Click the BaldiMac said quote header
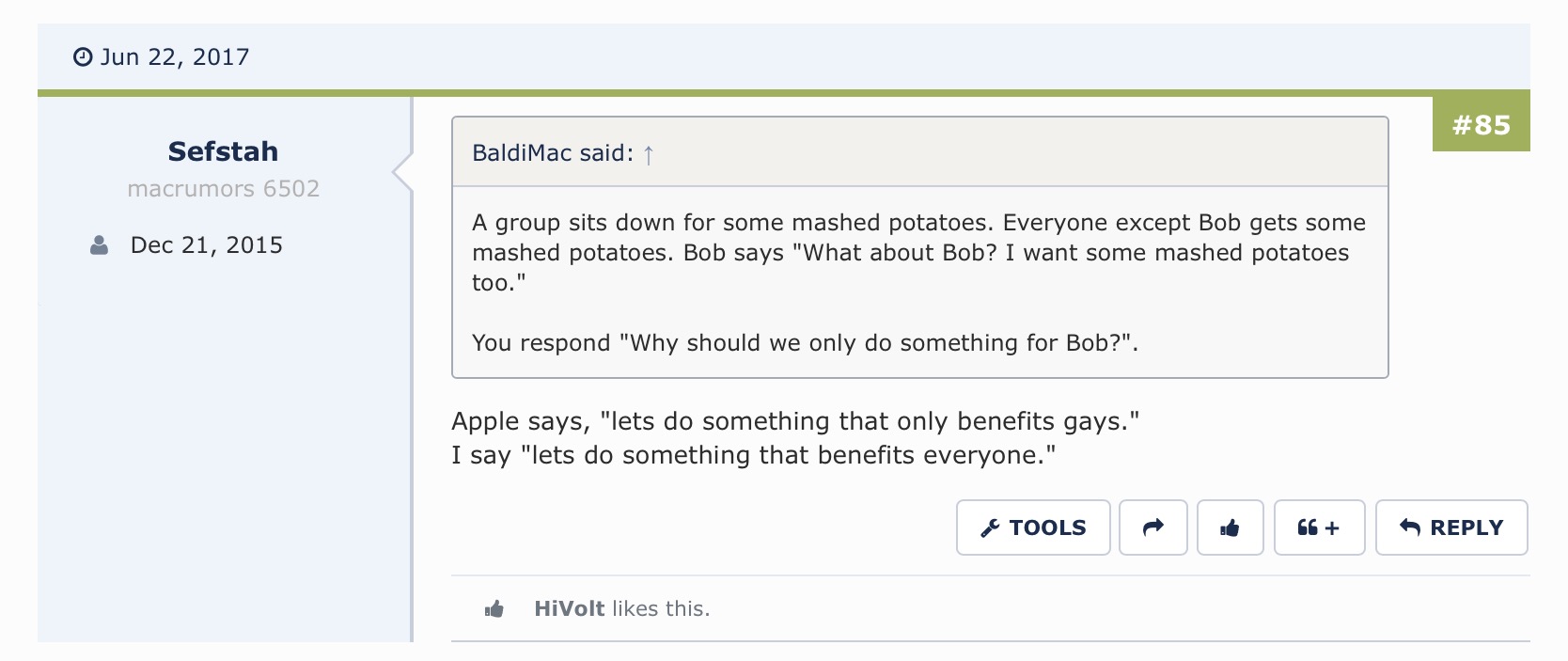Image resolution: width=1568 pixels, height=661 pixels. click(920, 152)
